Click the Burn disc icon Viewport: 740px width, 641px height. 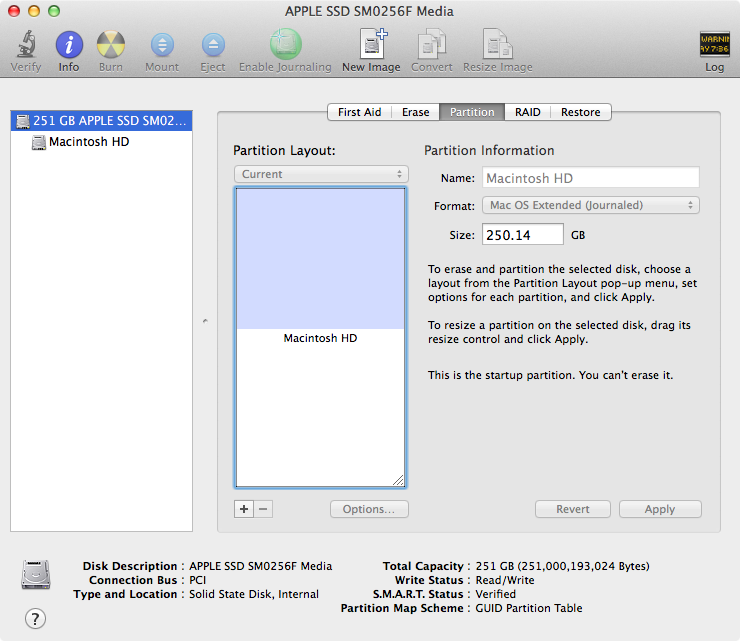[x=111, y=44]
